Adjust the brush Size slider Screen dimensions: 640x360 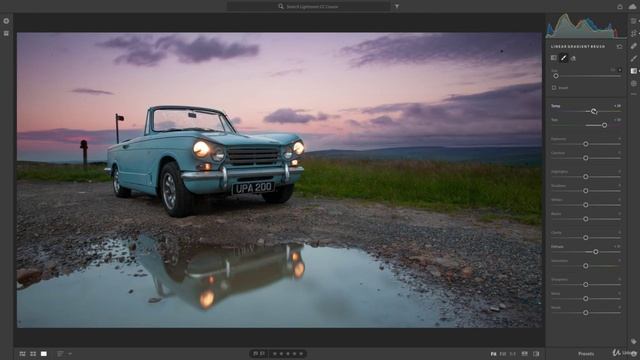(556, 76)
